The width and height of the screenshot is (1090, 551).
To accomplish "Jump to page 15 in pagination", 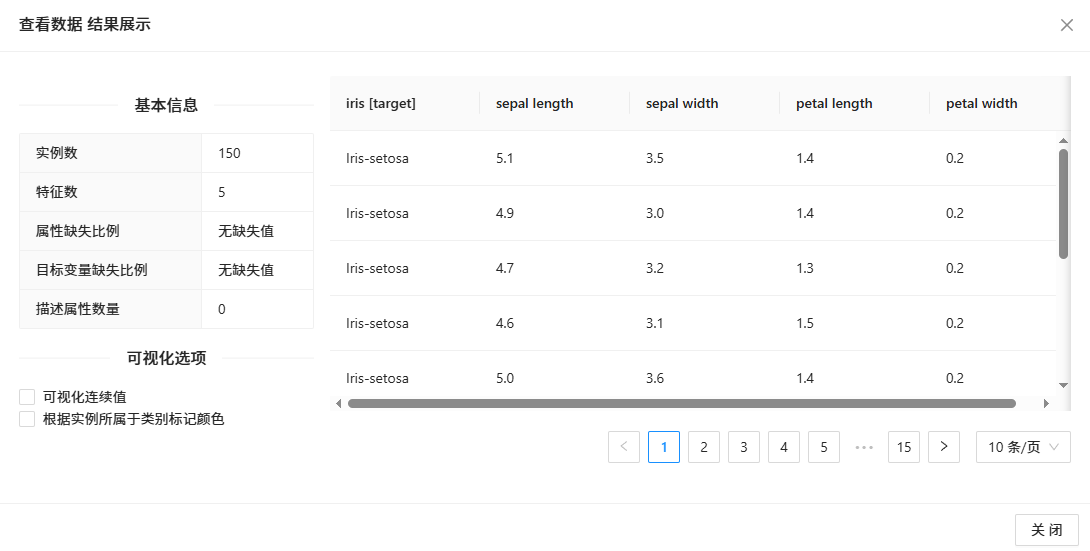I will (904, 447).
